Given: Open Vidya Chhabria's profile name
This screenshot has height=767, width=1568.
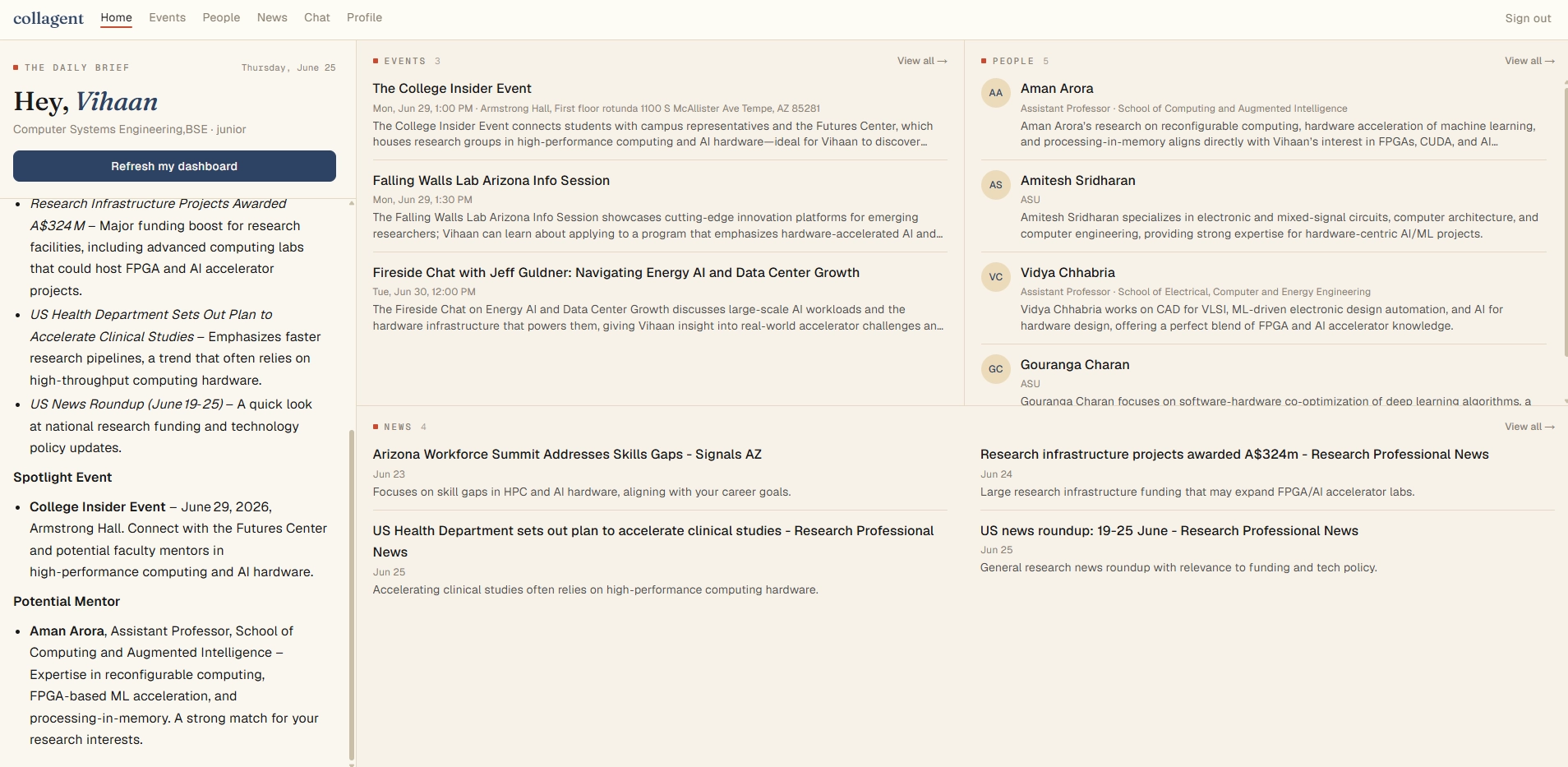Looking at the screenshot, I should (1068, 272).
